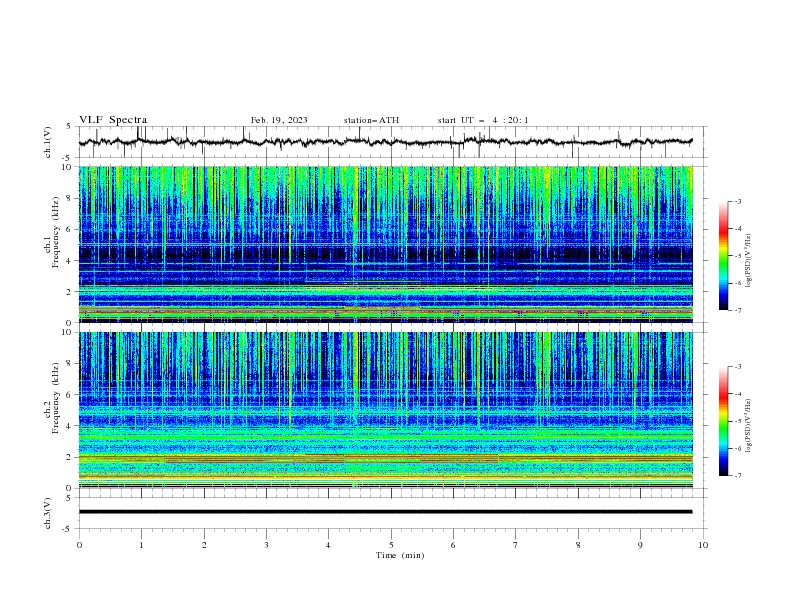Click the time-axis tick label '10'
Image resolution: width=792 pixels, height=612 pixels.
pos(703,545)
